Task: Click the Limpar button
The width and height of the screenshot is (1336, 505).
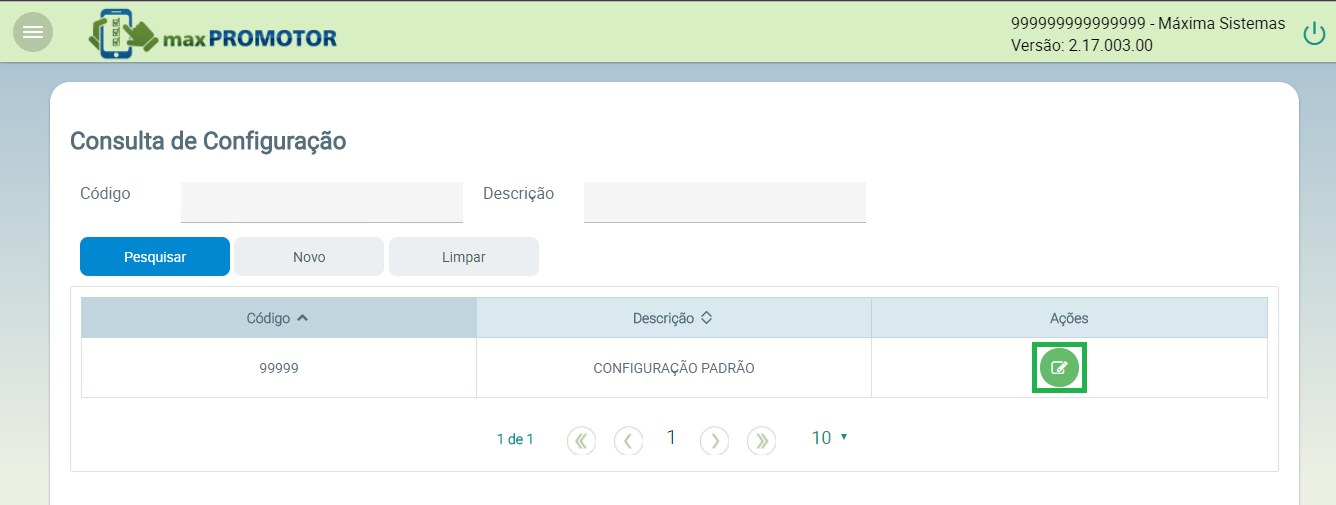Action: point(464,256)
